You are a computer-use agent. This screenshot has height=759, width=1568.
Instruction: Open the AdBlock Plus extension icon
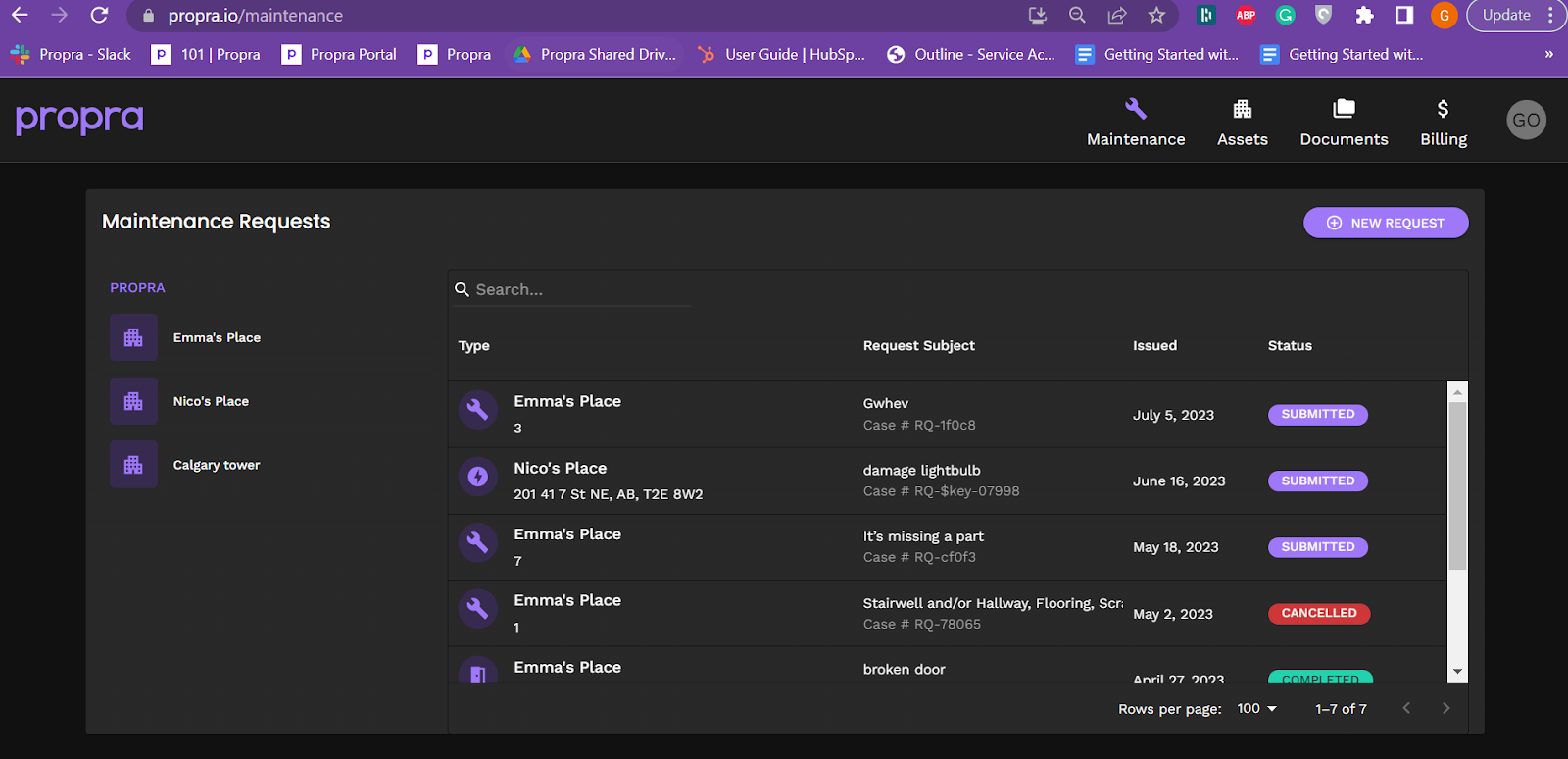(1246, 15)
